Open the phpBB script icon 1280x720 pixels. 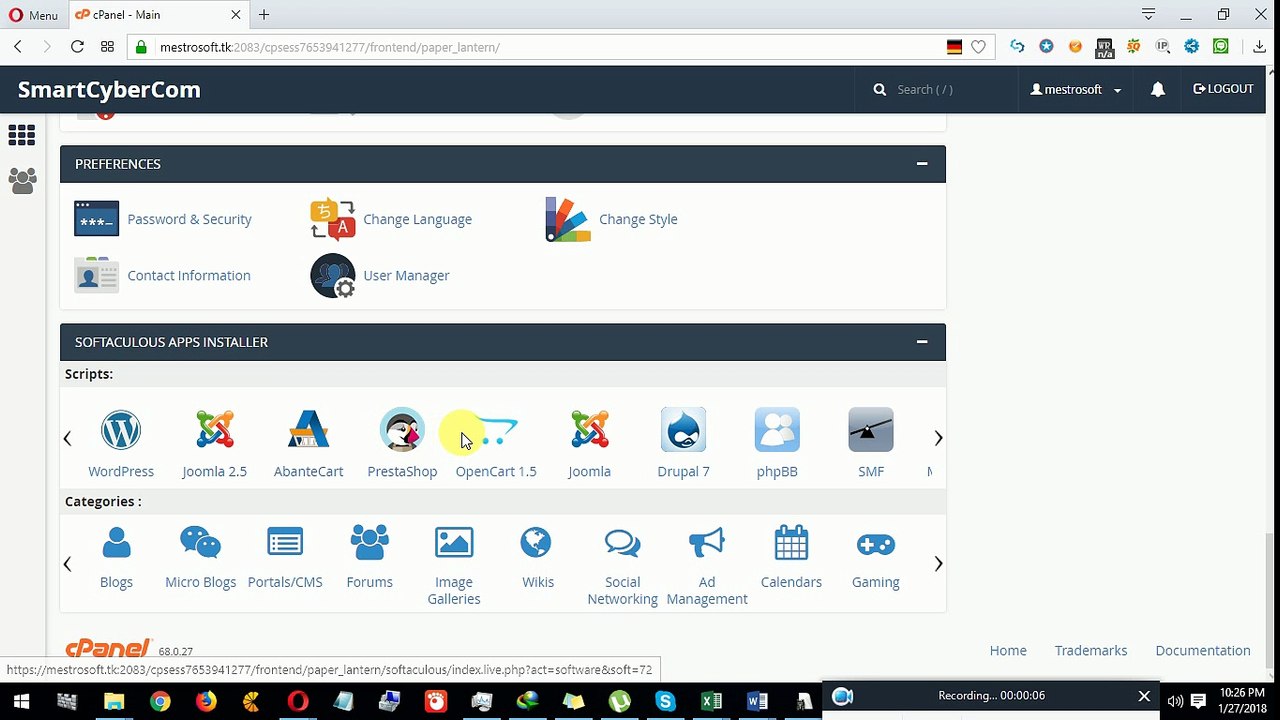tap(777, 430)
